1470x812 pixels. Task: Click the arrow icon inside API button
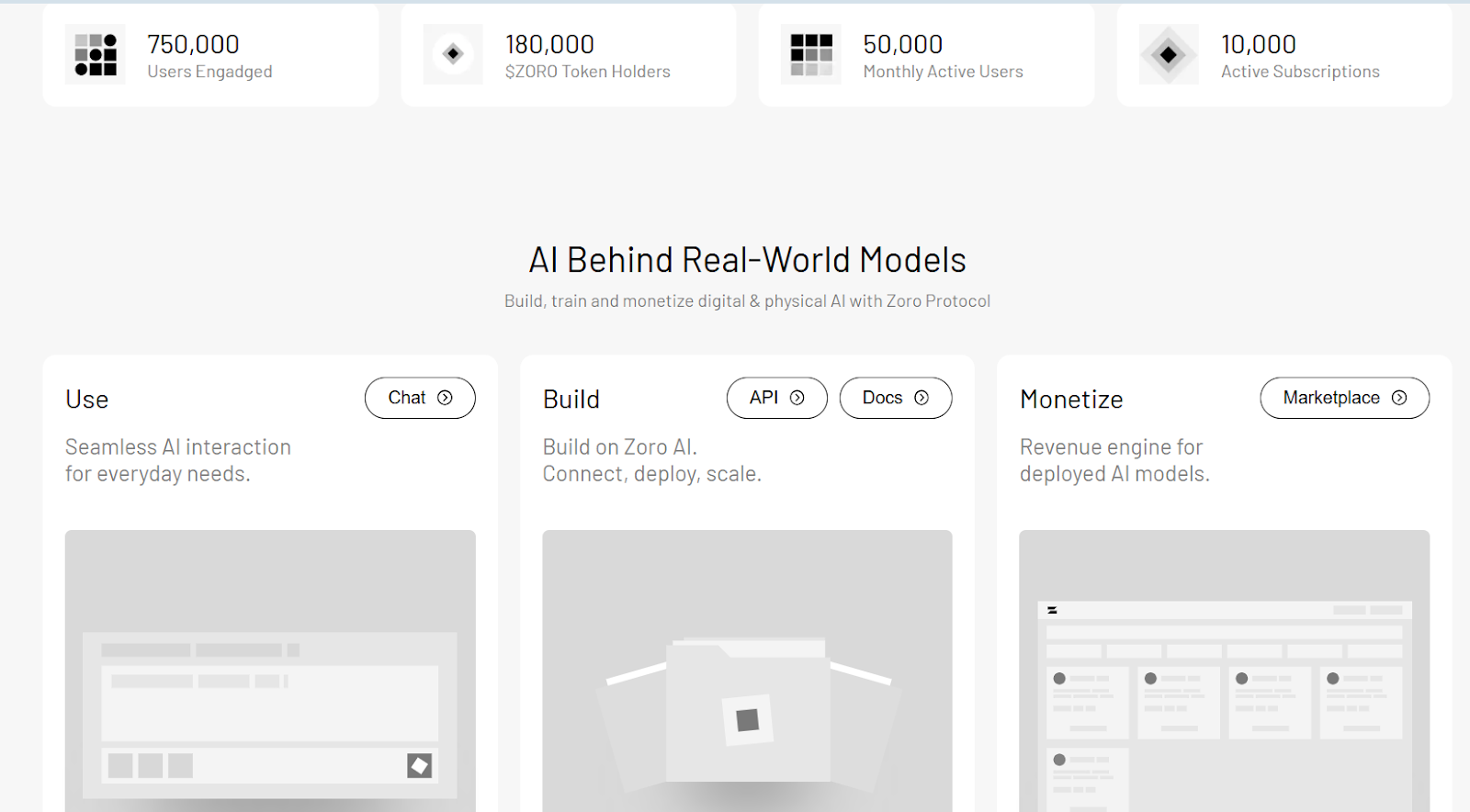click(x=797, y=398)
